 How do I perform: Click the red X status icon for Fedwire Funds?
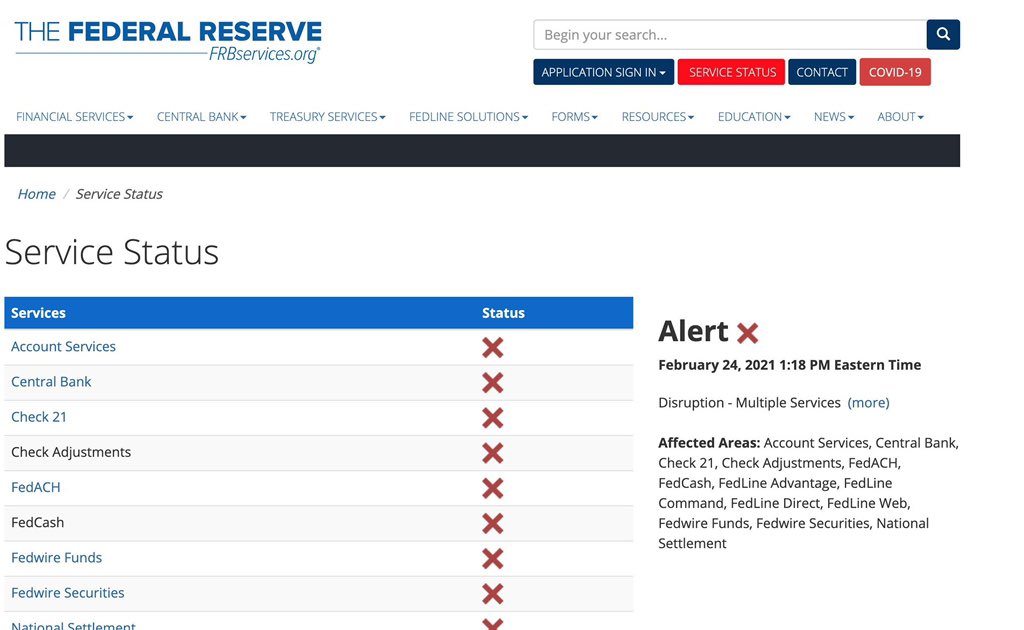pos(492,559)
